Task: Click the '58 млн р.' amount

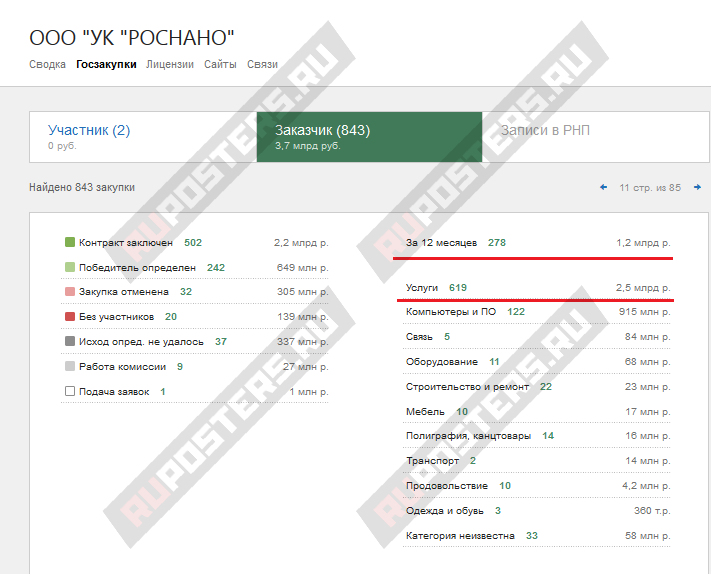Action: tap(648, 535)
